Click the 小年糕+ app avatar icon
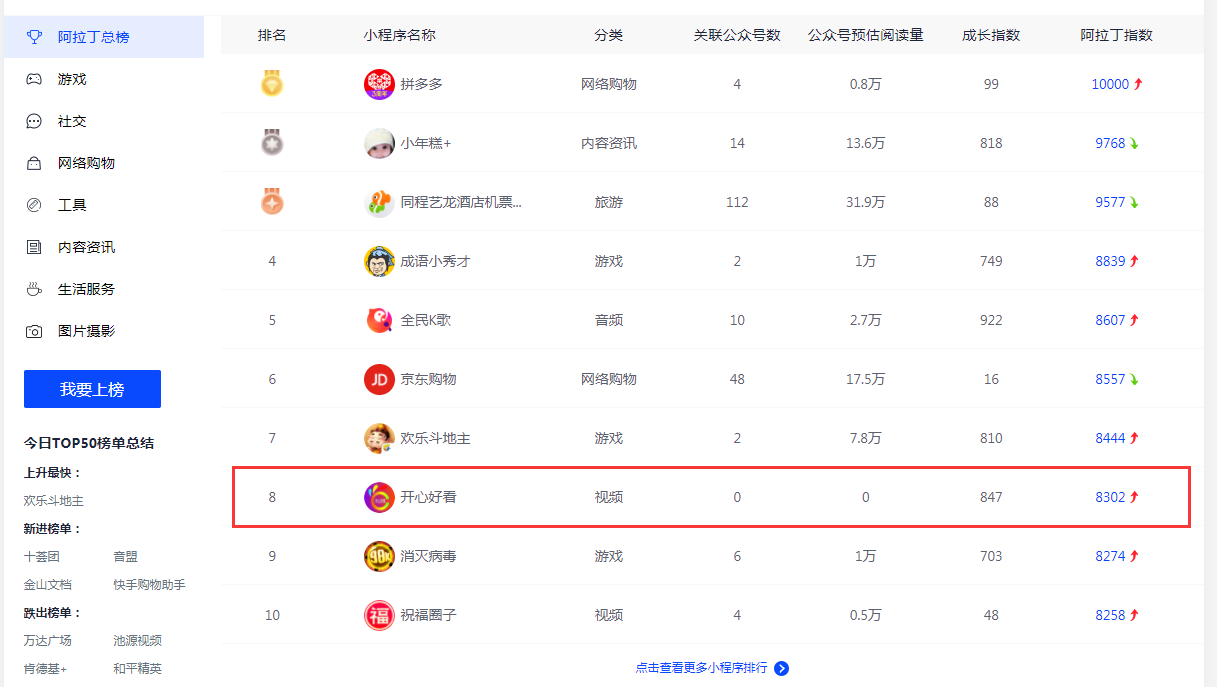The width and height of the screenshot is (1217, 687). [x=379, y=143]
